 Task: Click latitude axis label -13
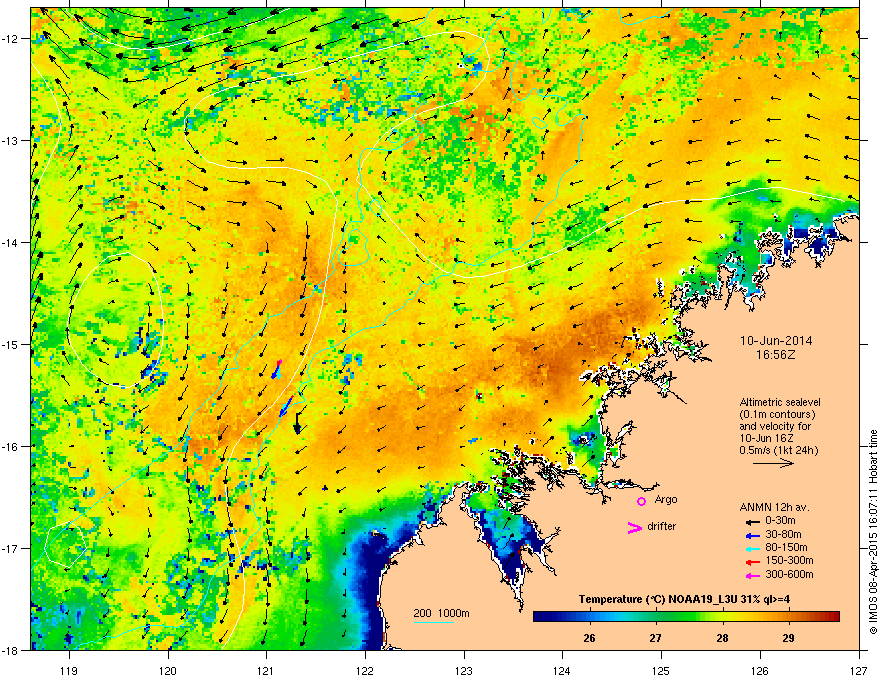point(11,140)
